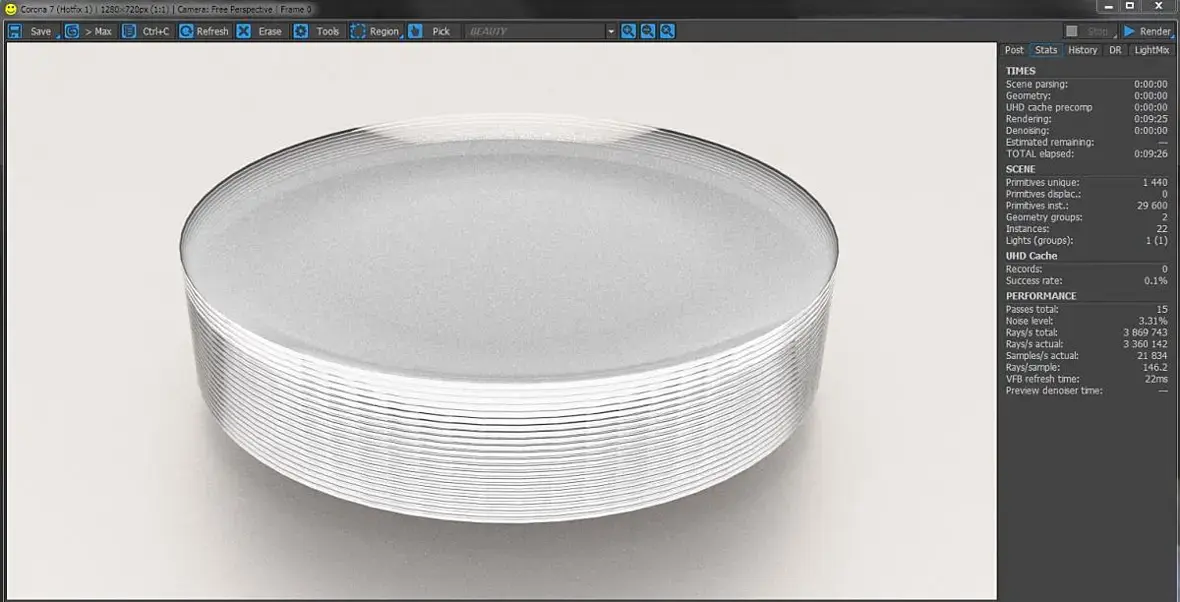Open the BEAUTY render element dropdown
1180x602 pixels.
click(x=540, y=32)
